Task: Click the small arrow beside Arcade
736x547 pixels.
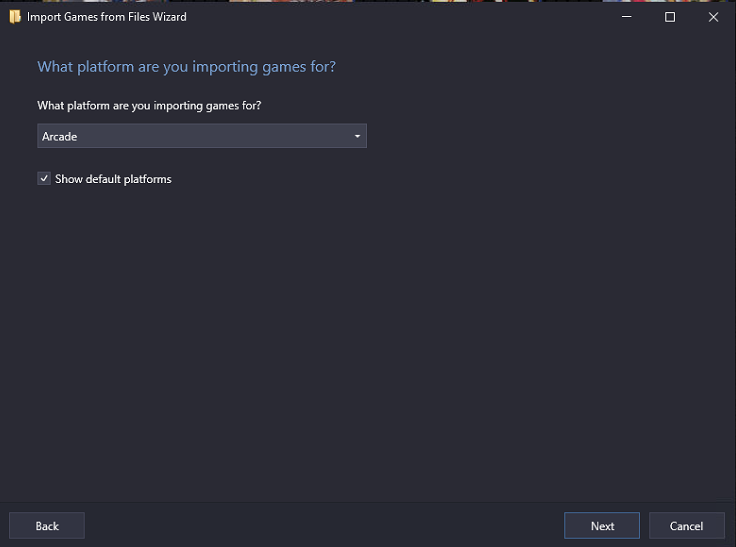Action: tap(357, 136)
